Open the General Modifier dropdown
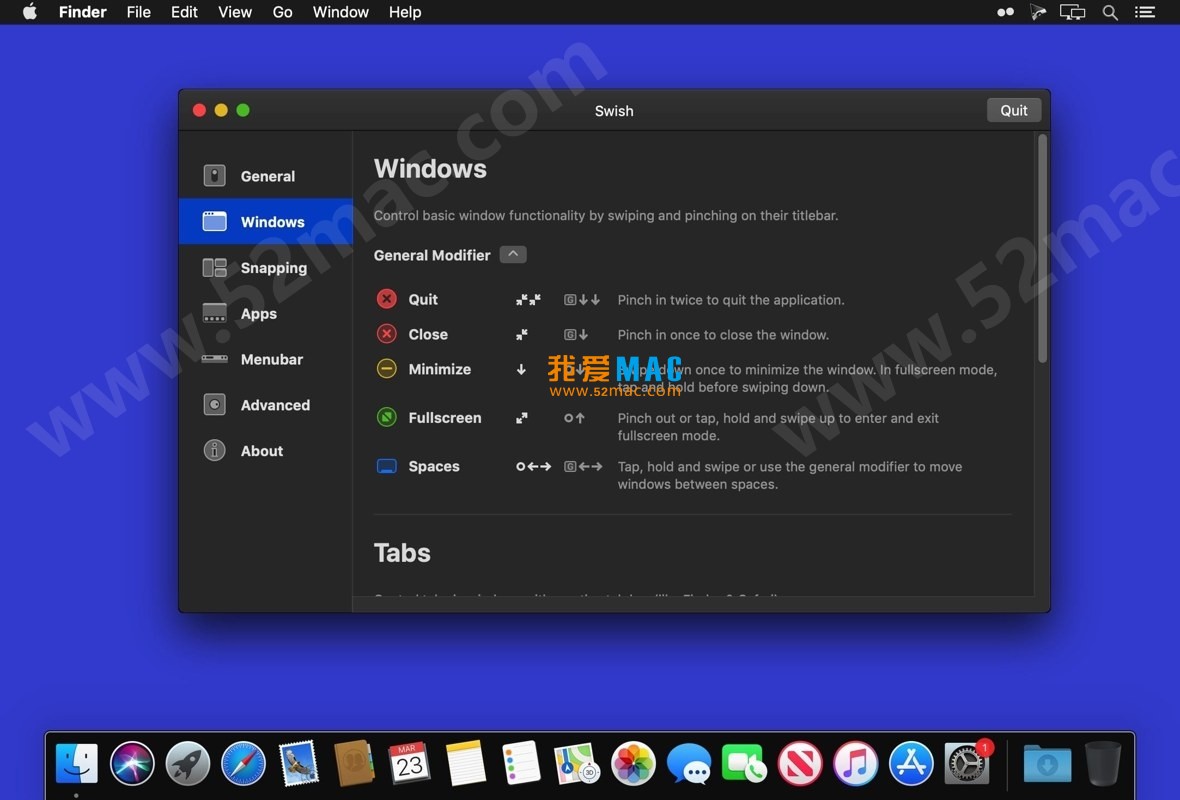The image size is (1180, 800). [x=513, y=255]
